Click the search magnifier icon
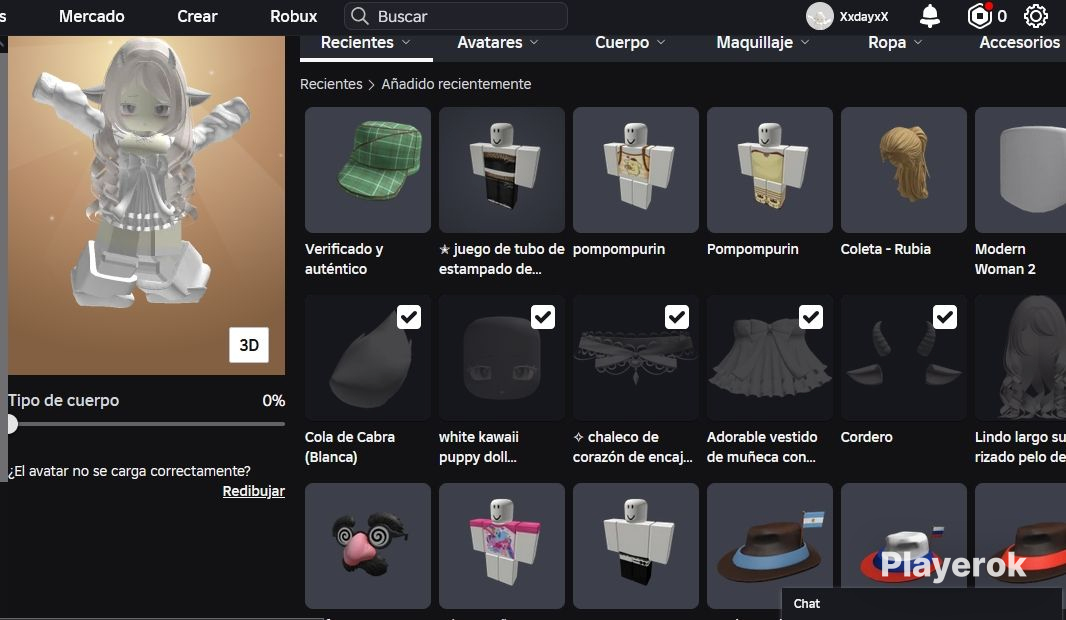 [360, 16]
